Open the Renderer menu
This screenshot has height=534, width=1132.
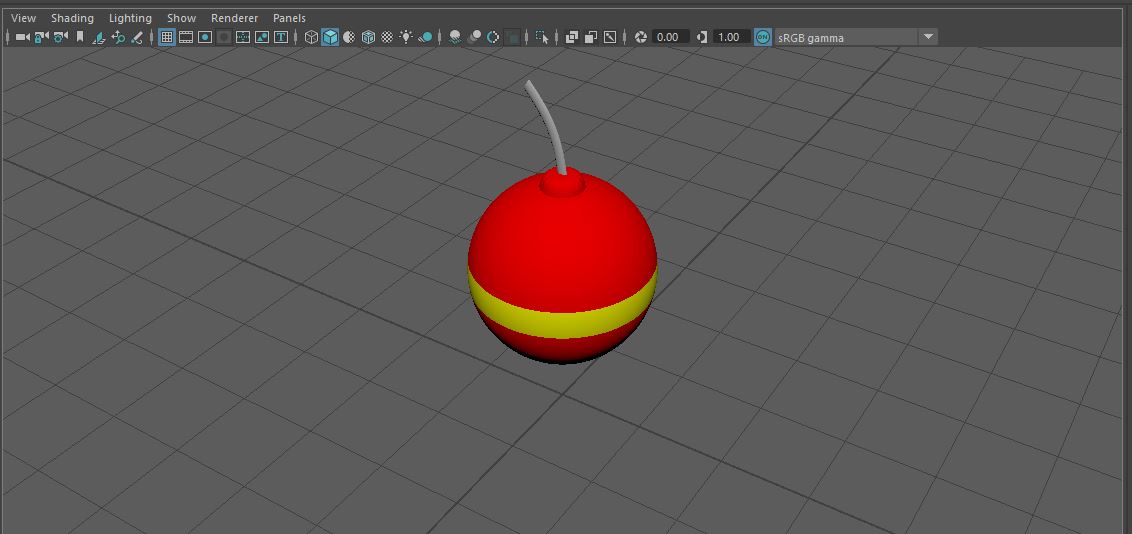pos(235,18)
